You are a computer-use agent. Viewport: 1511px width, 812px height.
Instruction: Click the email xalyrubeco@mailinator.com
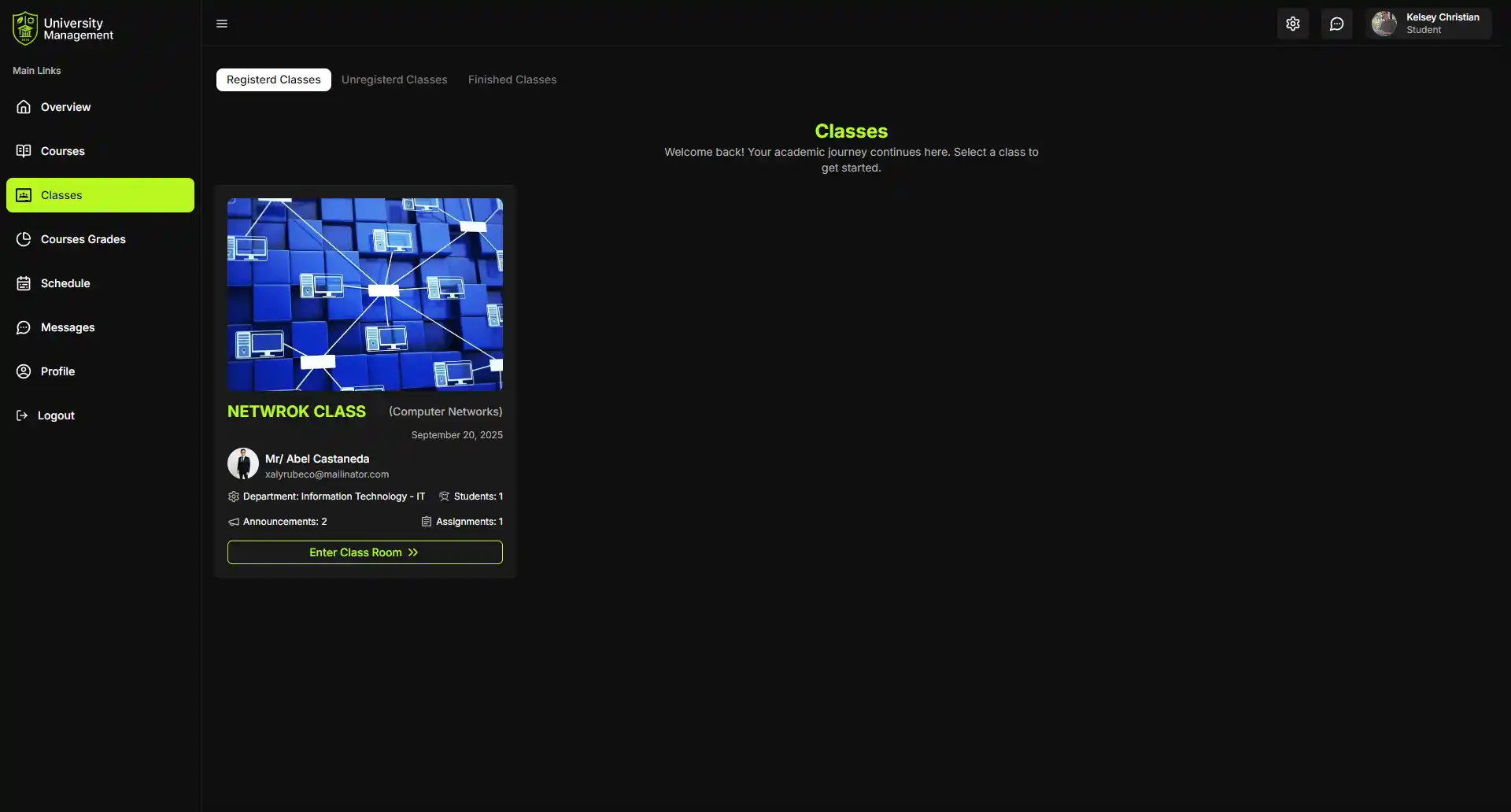(x=327, y=474)
